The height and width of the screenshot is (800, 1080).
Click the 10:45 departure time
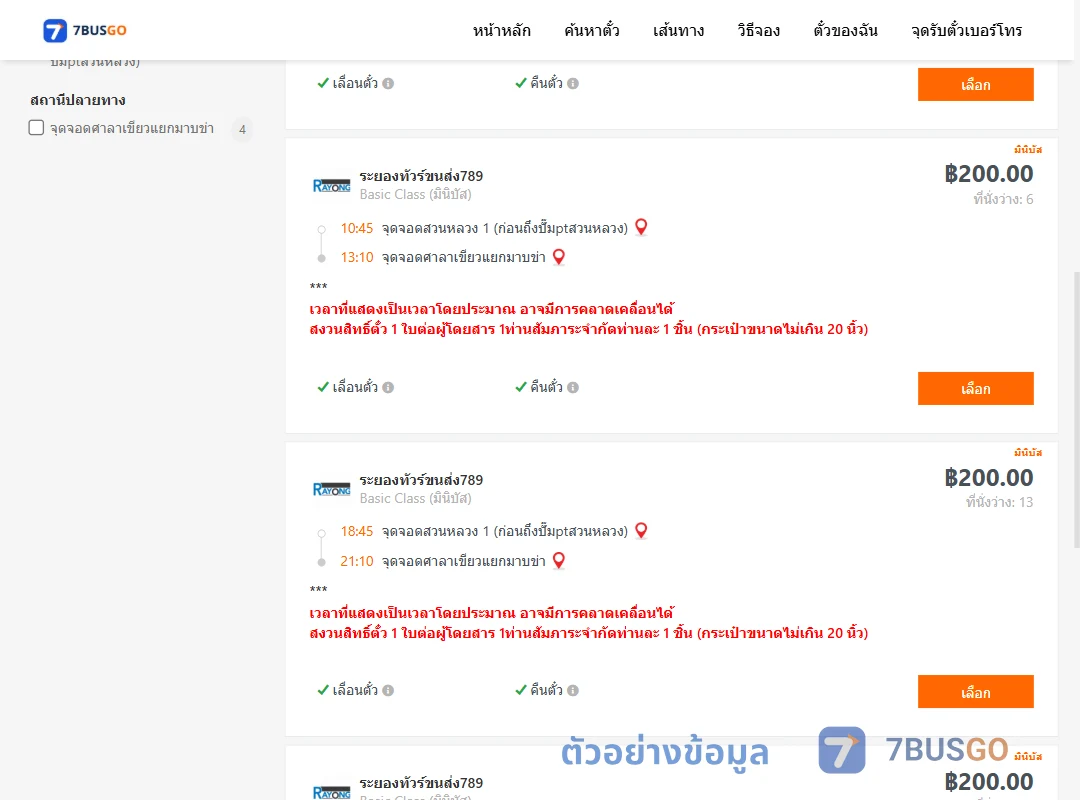357,228
